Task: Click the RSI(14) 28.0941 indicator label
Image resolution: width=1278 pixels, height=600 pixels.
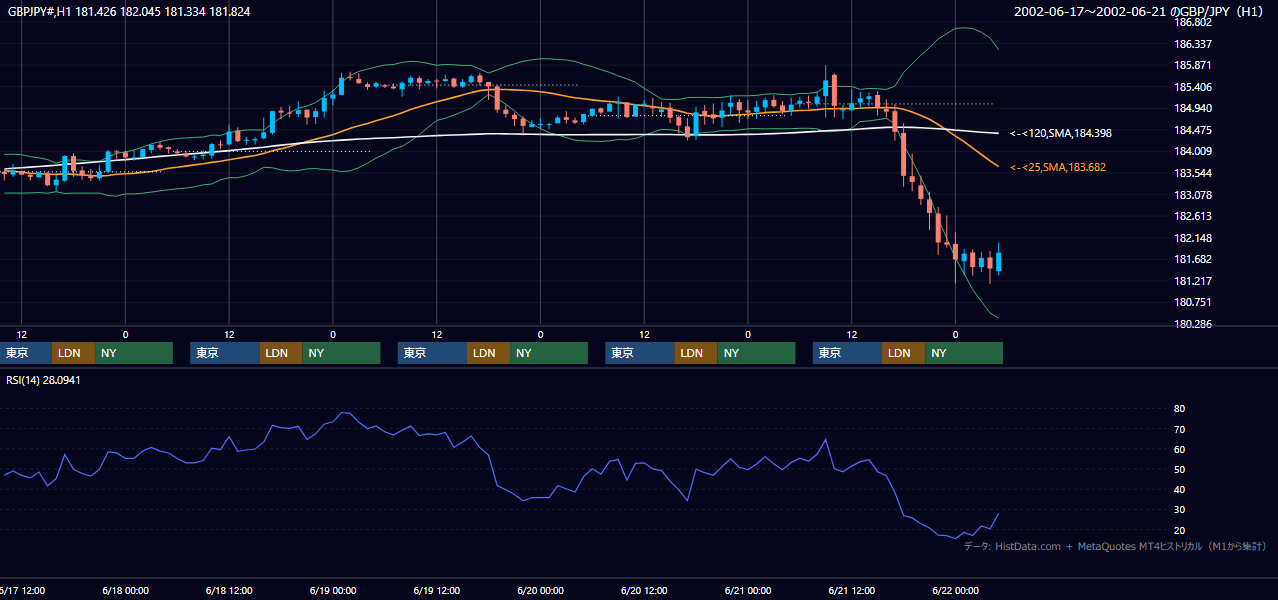Action: [43, 380]
